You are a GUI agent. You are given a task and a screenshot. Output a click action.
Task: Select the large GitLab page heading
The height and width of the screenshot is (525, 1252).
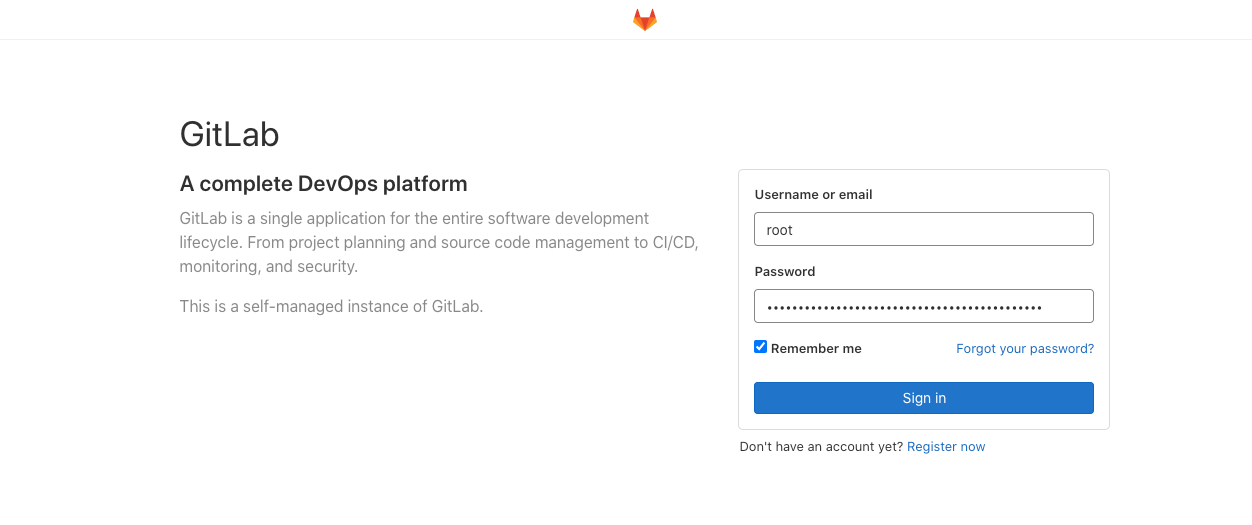coord(229,134)
